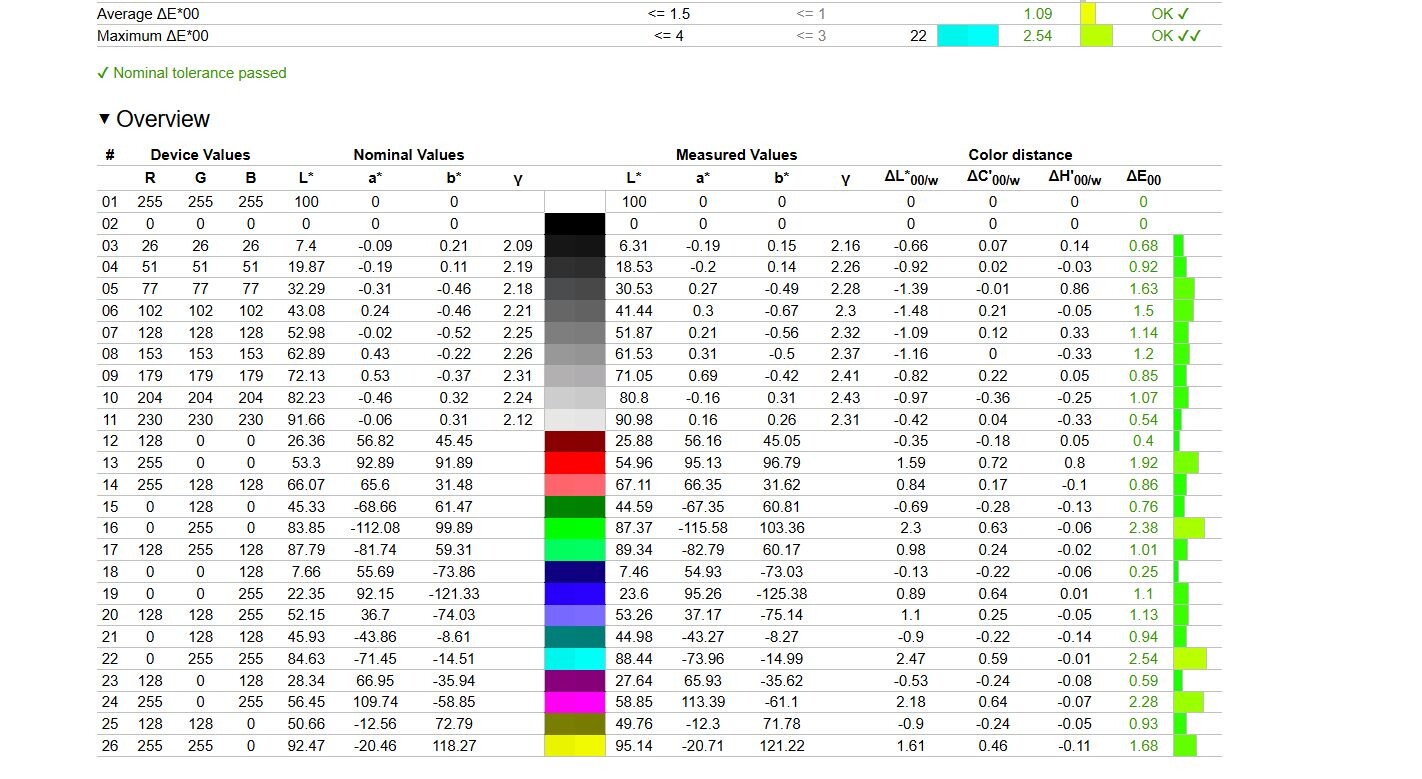The height and width of the screenshot is (779, 1422).
Task: Select the black swatch in row 02
Action: click(x=575, y=224)
